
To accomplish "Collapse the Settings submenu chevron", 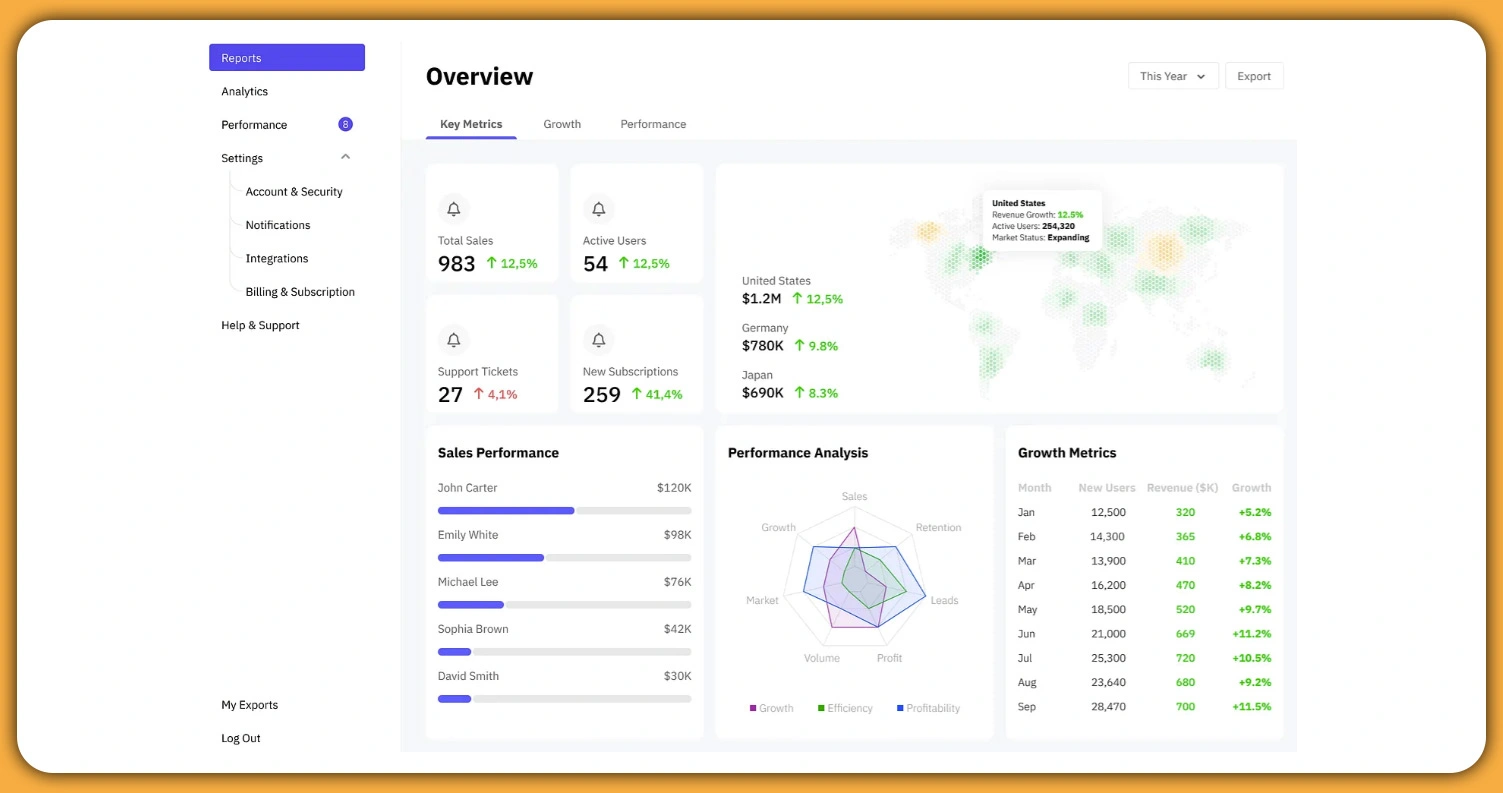I will pyautogui.click(x=345, y=157).
